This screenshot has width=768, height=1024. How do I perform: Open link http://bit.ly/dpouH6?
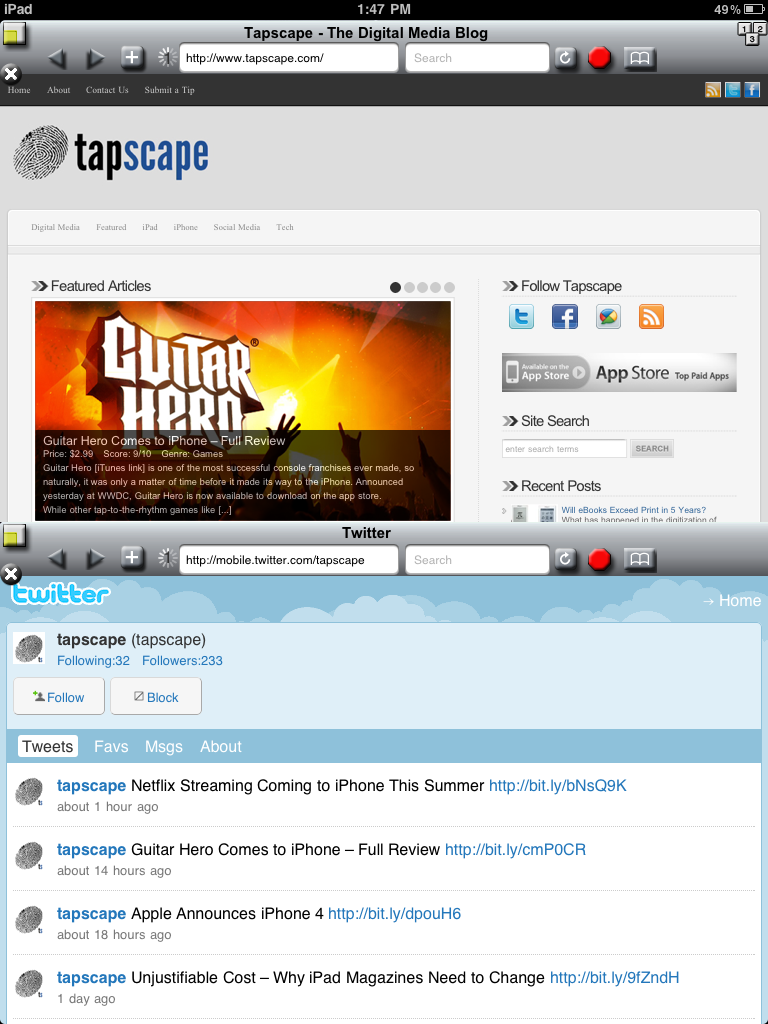pyautogui.click(x=394, y=914)
